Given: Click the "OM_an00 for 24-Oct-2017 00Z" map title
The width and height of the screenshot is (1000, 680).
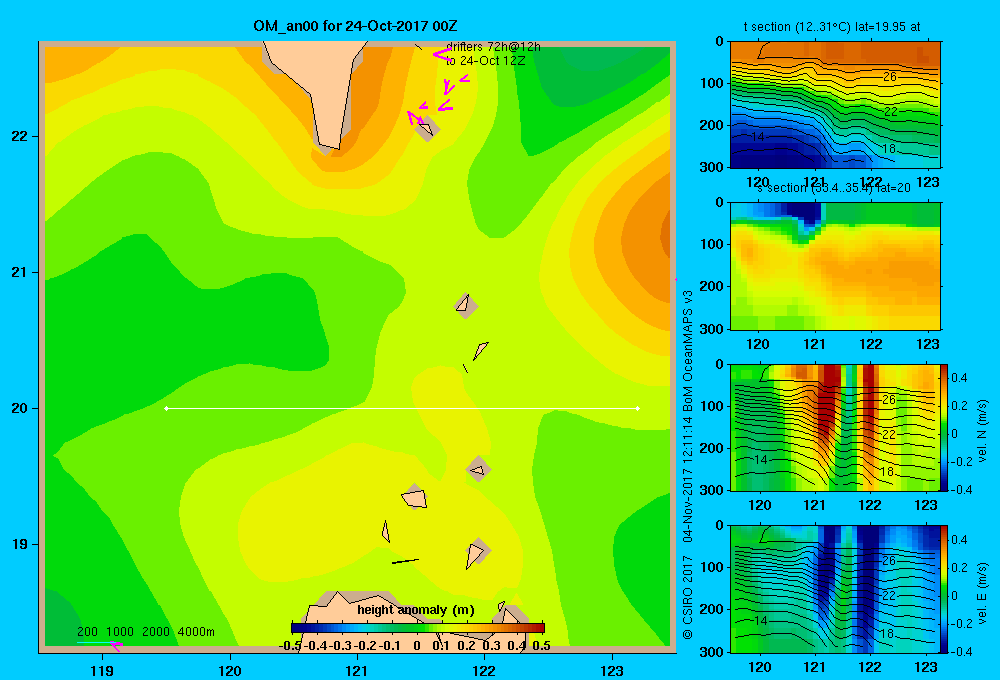Looking at the screenshot, I should (x=355, y=26).
